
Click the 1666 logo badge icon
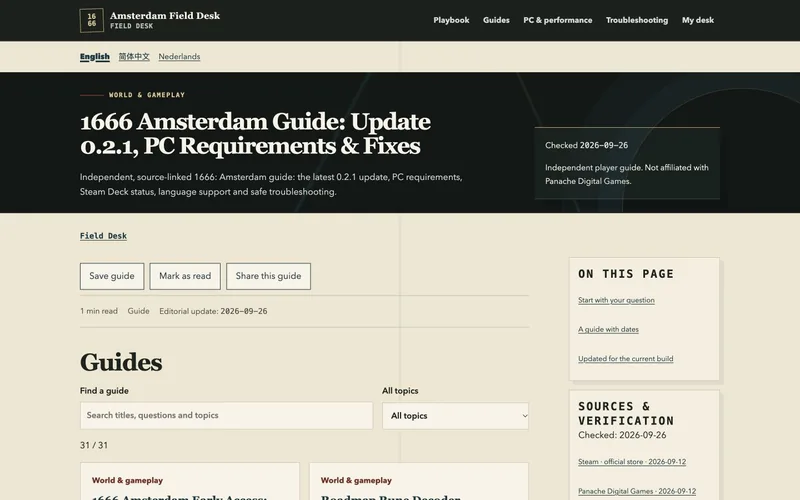point(92,20)
